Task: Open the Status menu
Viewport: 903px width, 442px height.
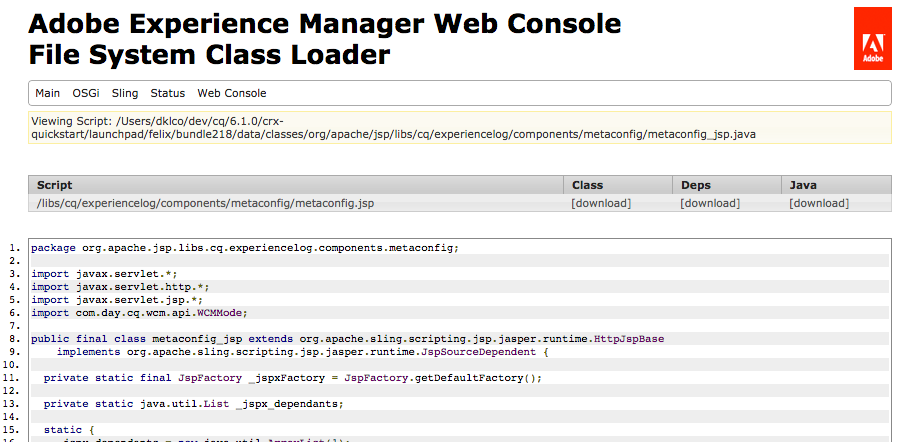Action: pos(168,93)
